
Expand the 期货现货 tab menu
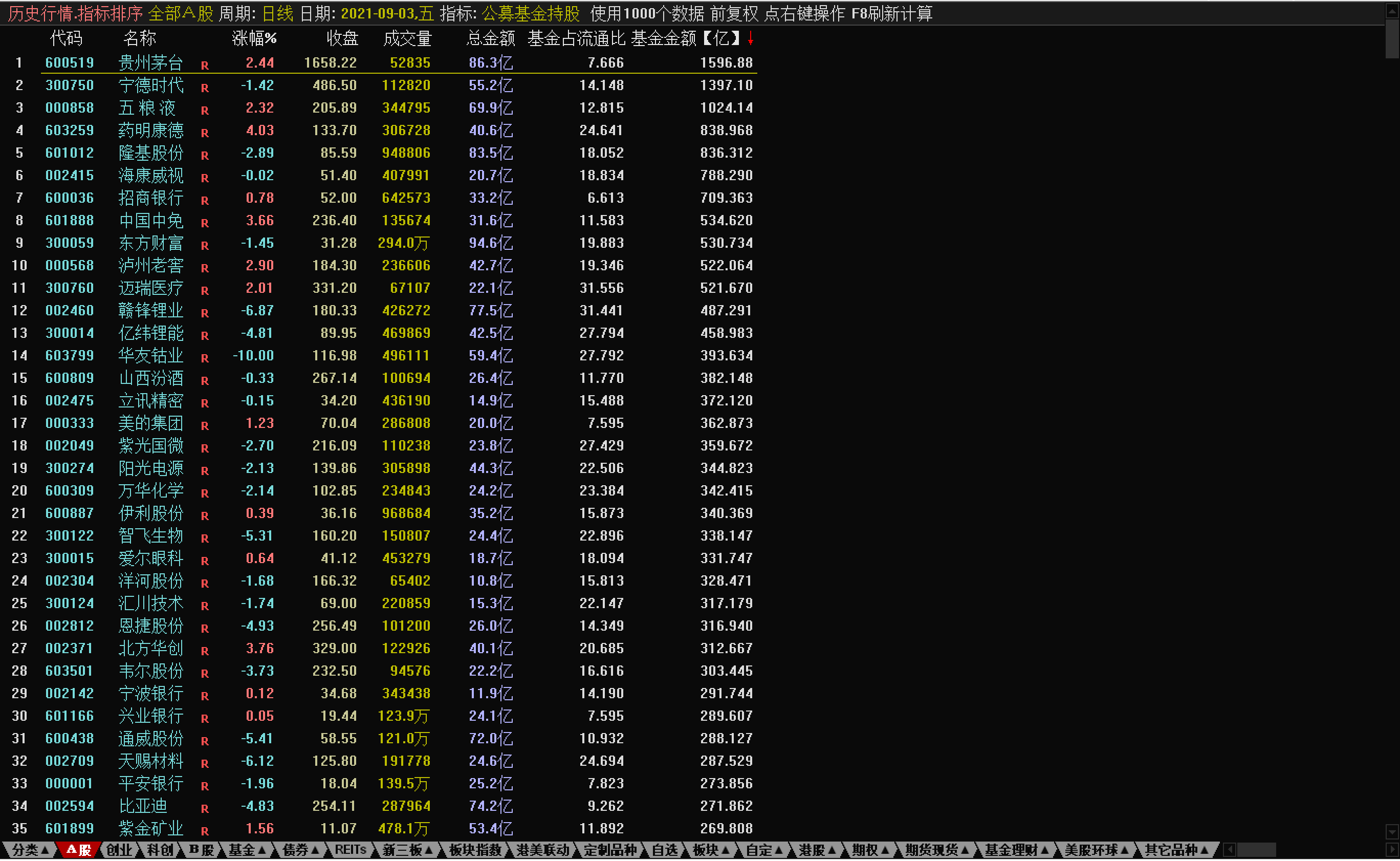click(x=937, y=850)
